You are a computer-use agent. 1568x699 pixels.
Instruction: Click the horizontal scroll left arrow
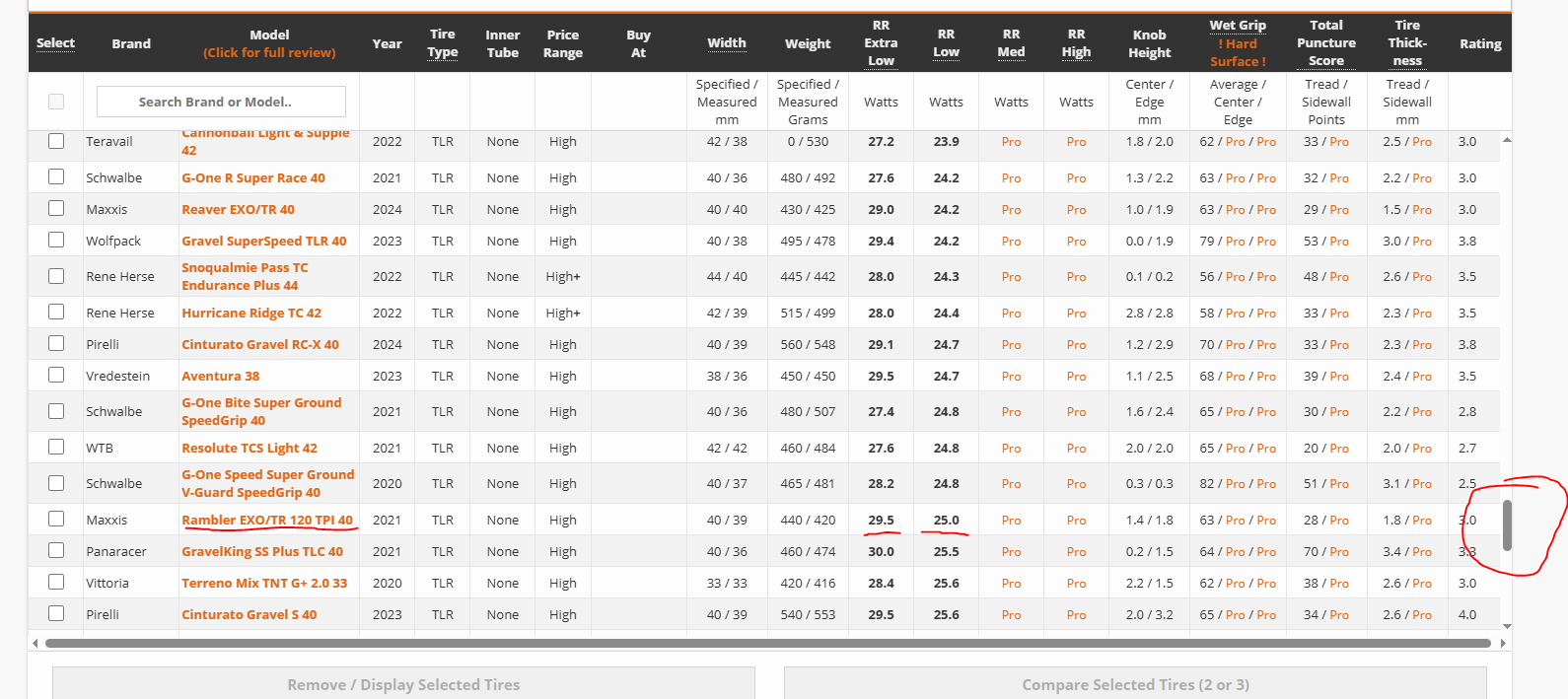36,644
